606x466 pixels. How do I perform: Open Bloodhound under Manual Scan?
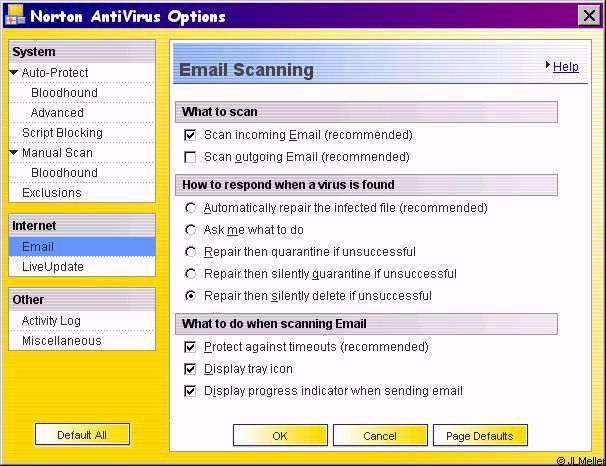click(x=64, y=173)
